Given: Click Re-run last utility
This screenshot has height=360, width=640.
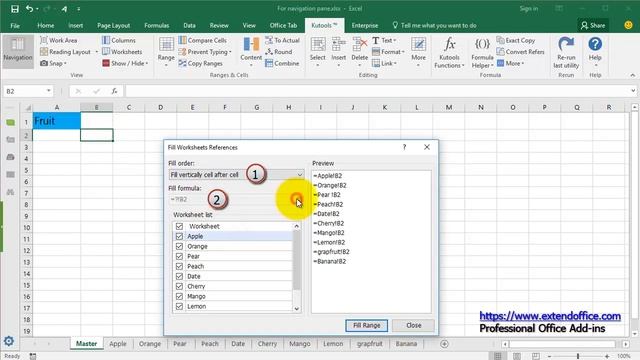Looking at the screenshot, I should click(x=566, y=52).
